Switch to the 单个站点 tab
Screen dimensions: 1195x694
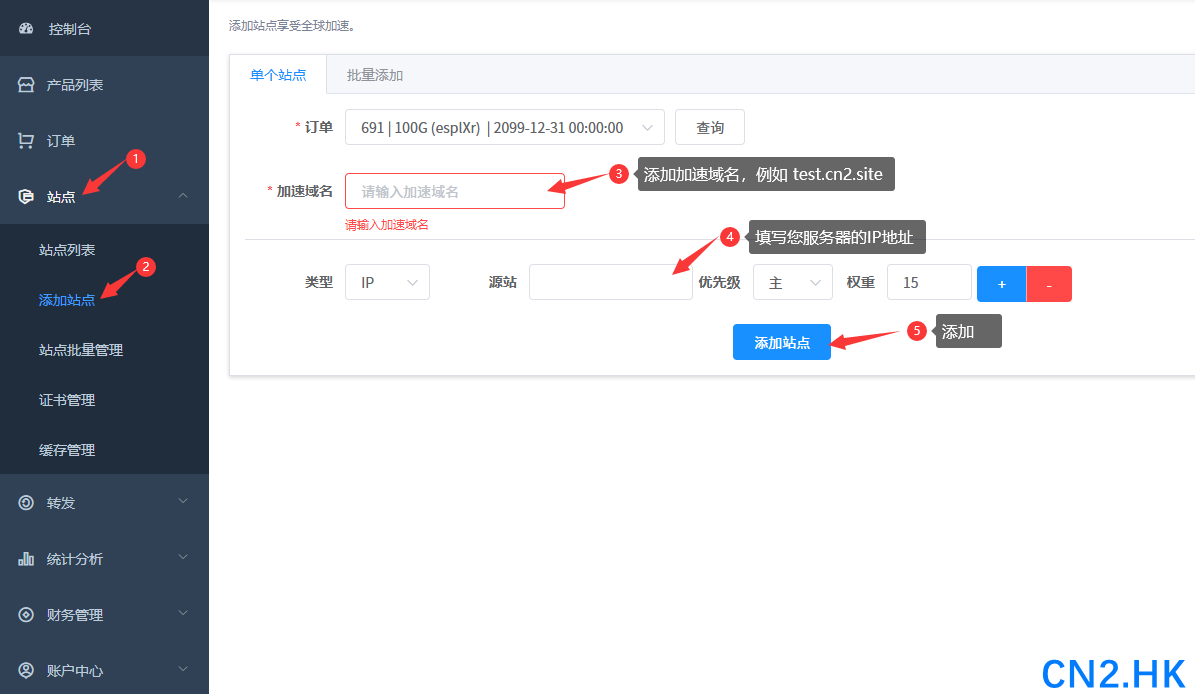click(278, 75)
